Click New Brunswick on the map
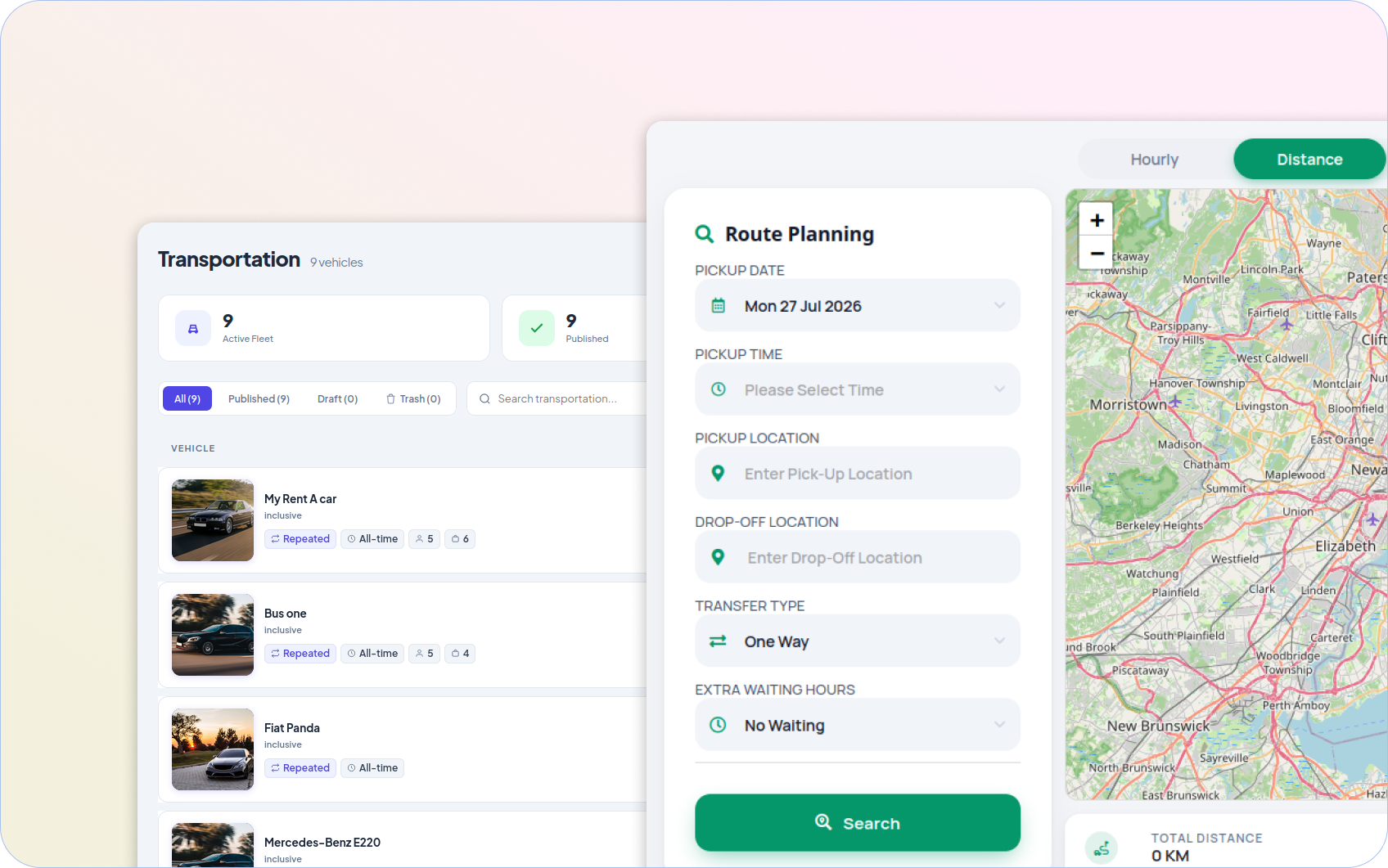 (1158, 726)
